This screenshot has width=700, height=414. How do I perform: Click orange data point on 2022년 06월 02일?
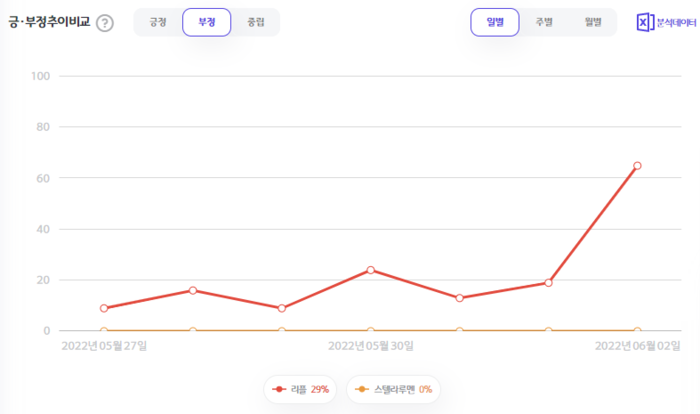click(637, 330)
